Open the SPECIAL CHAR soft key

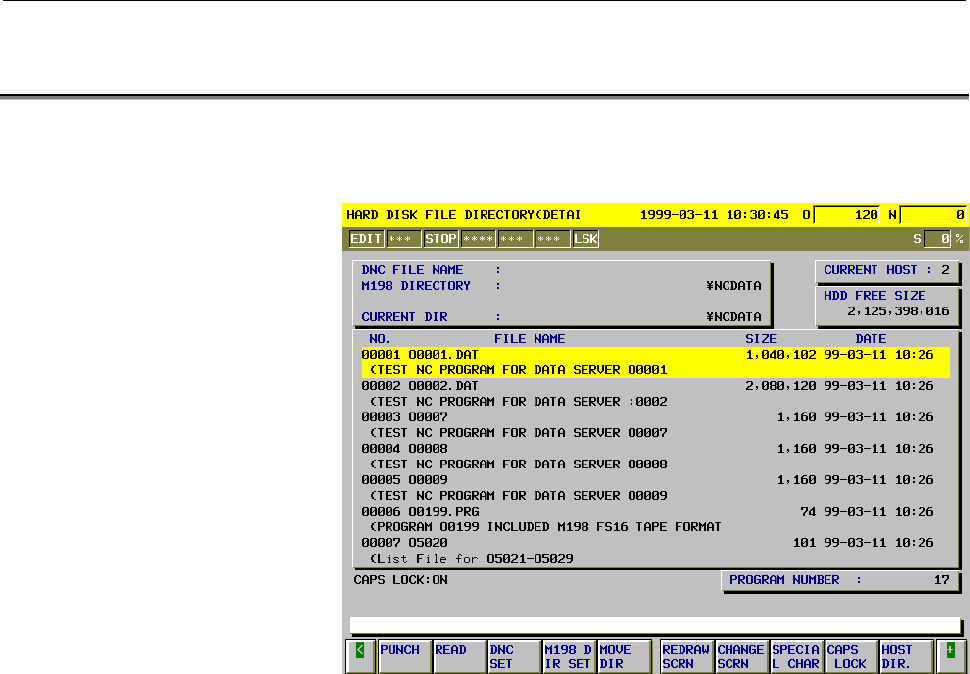tap(796, 656)
